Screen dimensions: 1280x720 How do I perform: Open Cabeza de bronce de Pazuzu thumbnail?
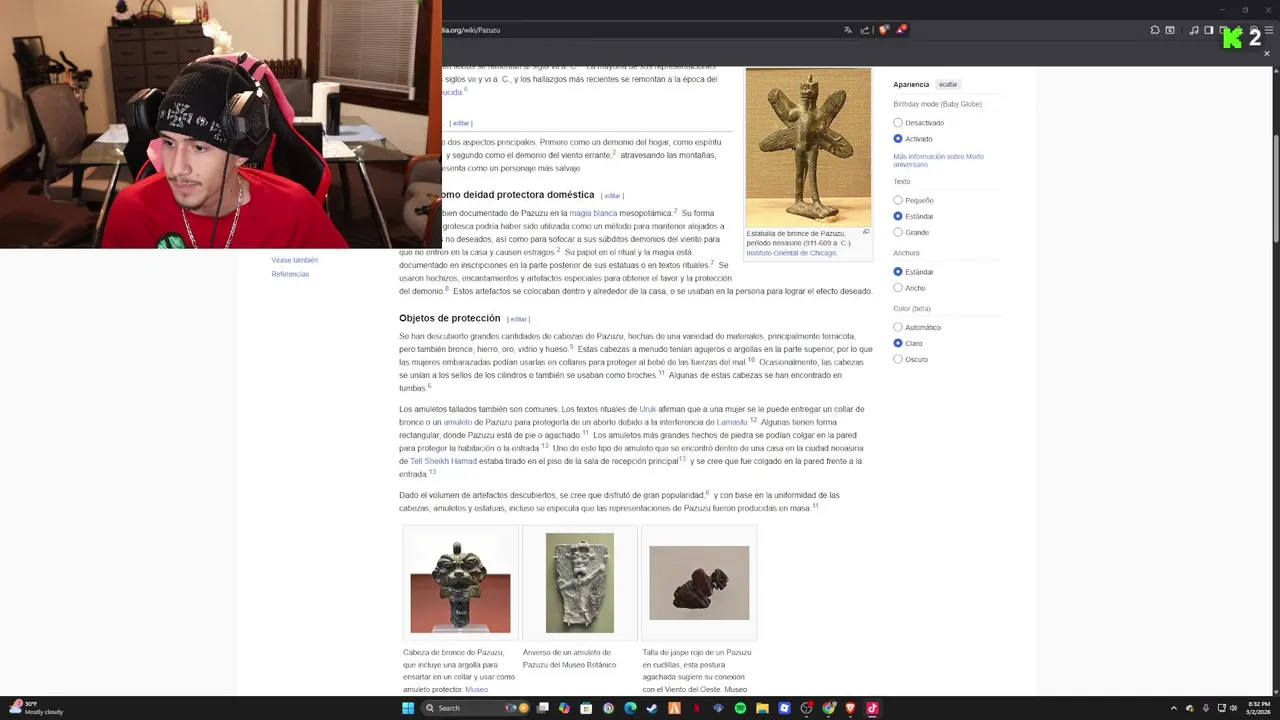pos(460,583)
